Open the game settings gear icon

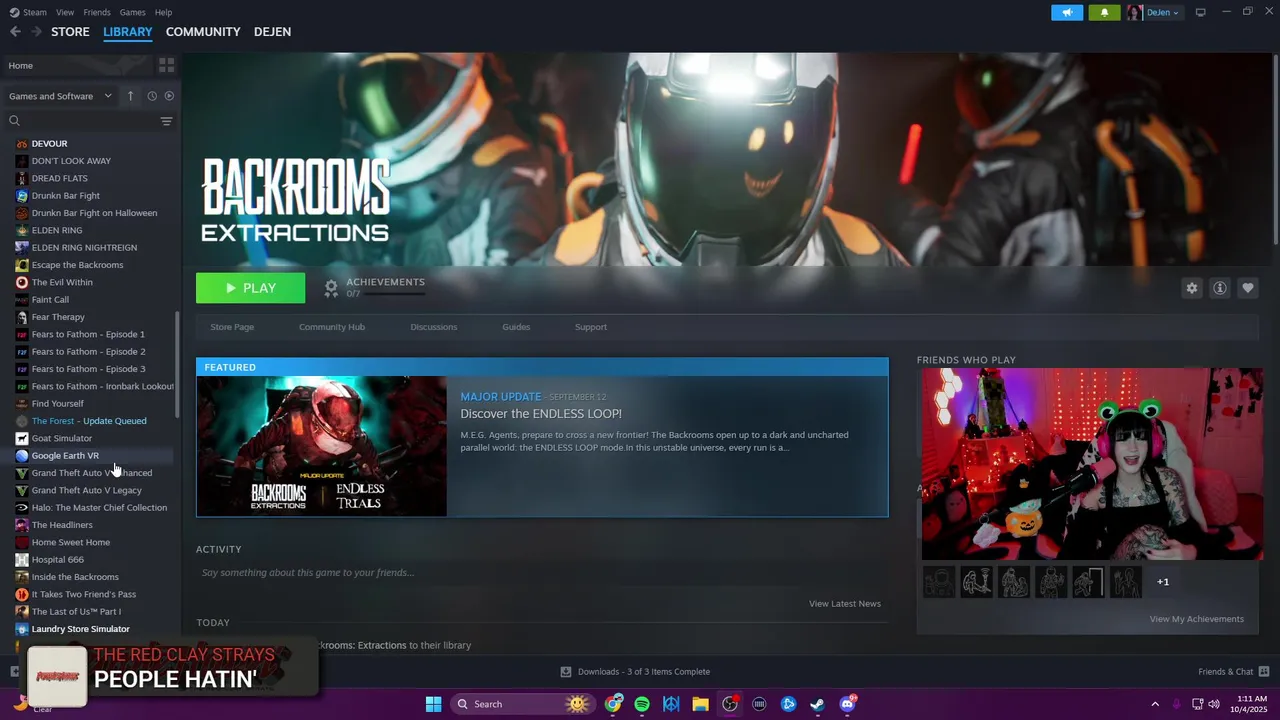[1191, 288]
